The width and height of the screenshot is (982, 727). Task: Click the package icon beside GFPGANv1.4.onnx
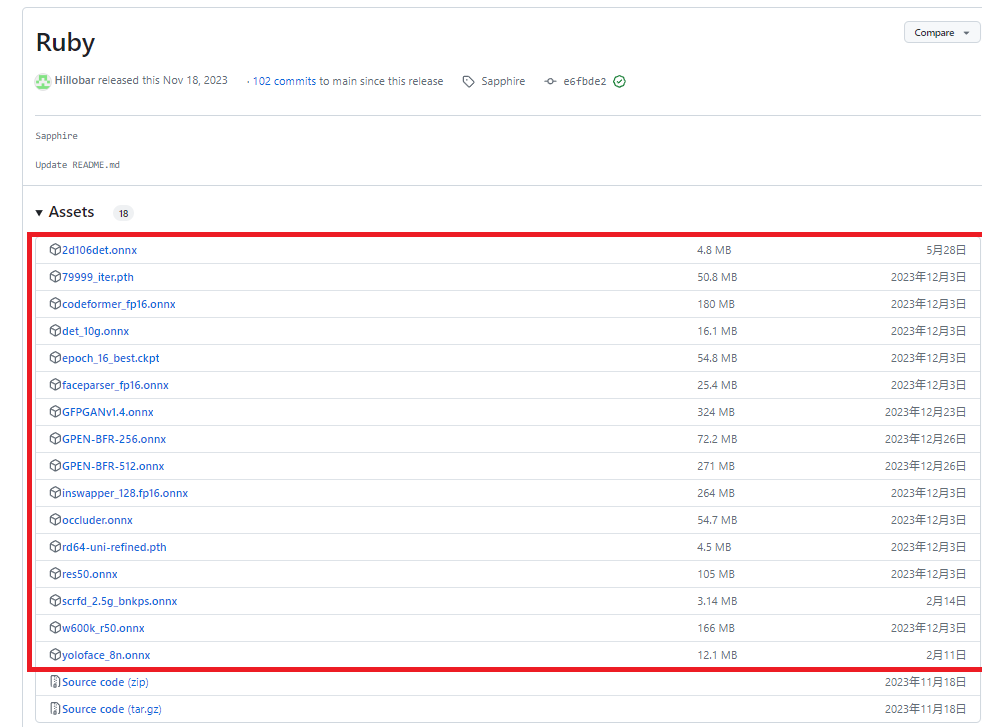55,411
